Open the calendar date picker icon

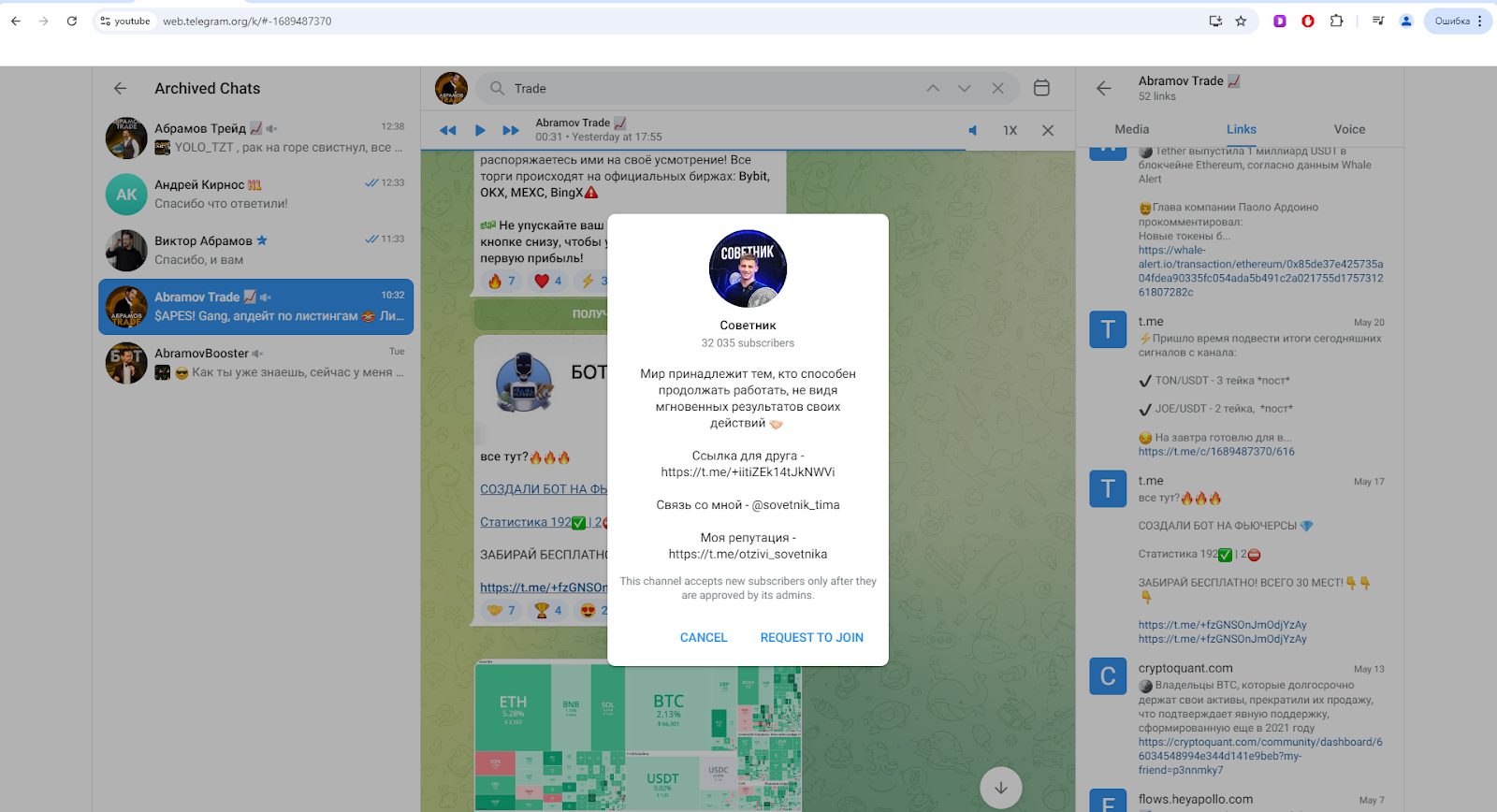[x=1041, y=88]
